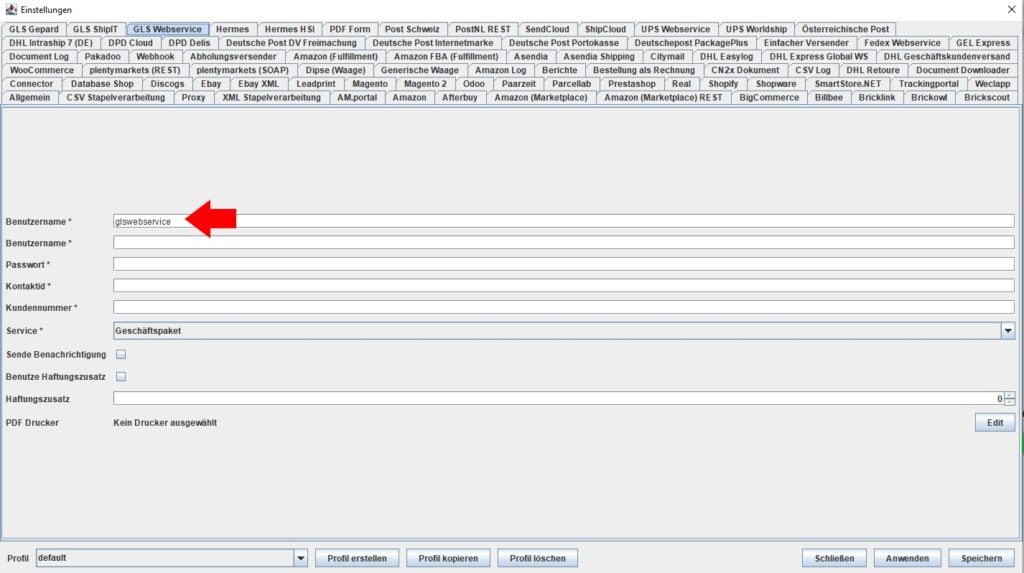Select the Brickscout tab
Image resolution: width=1024 pixels, height=573 pixels.
[987, 98]
